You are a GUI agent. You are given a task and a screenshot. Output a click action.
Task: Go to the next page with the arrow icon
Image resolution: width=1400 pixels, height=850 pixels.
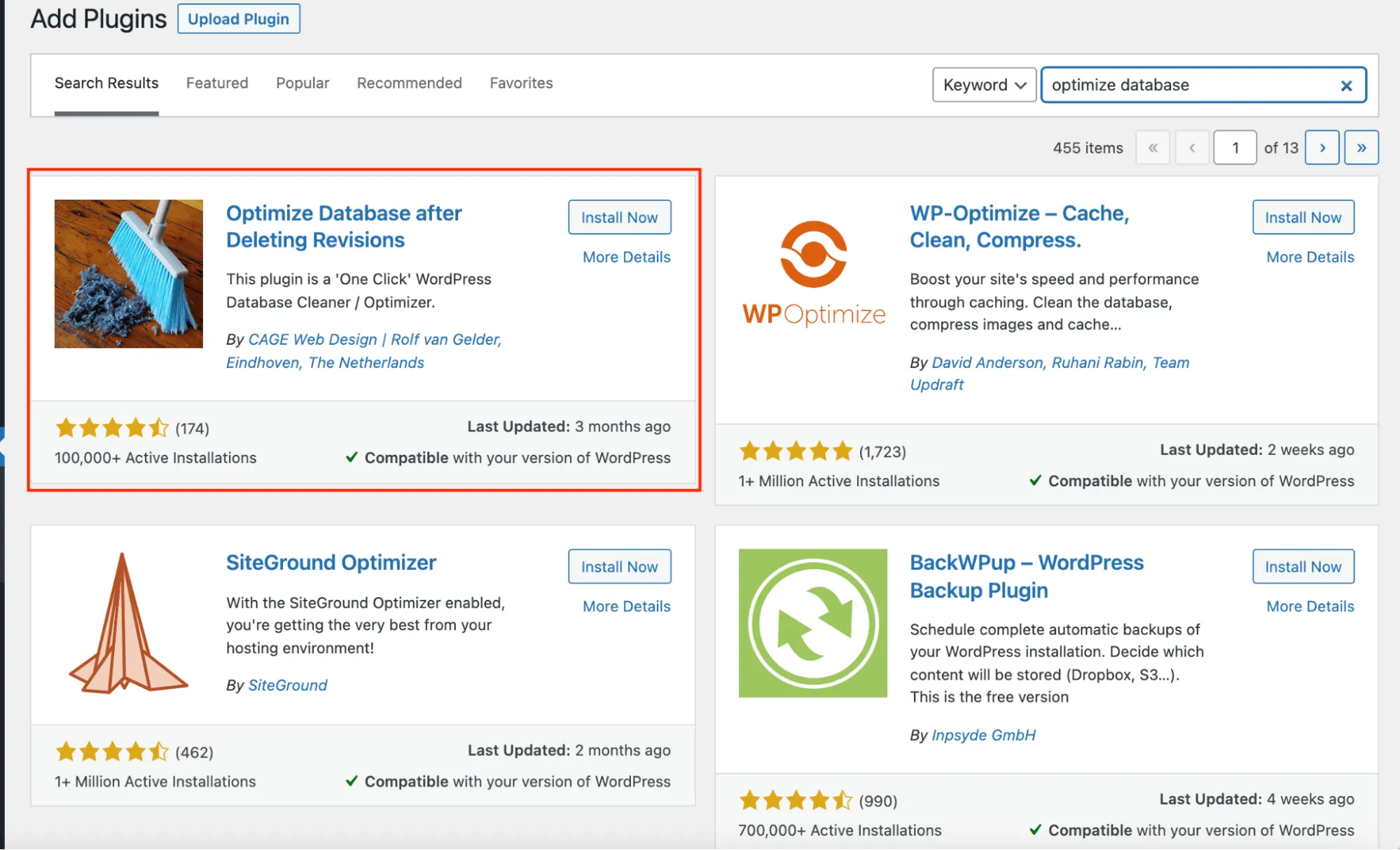pyautogui.click(x=1322, y=147)
